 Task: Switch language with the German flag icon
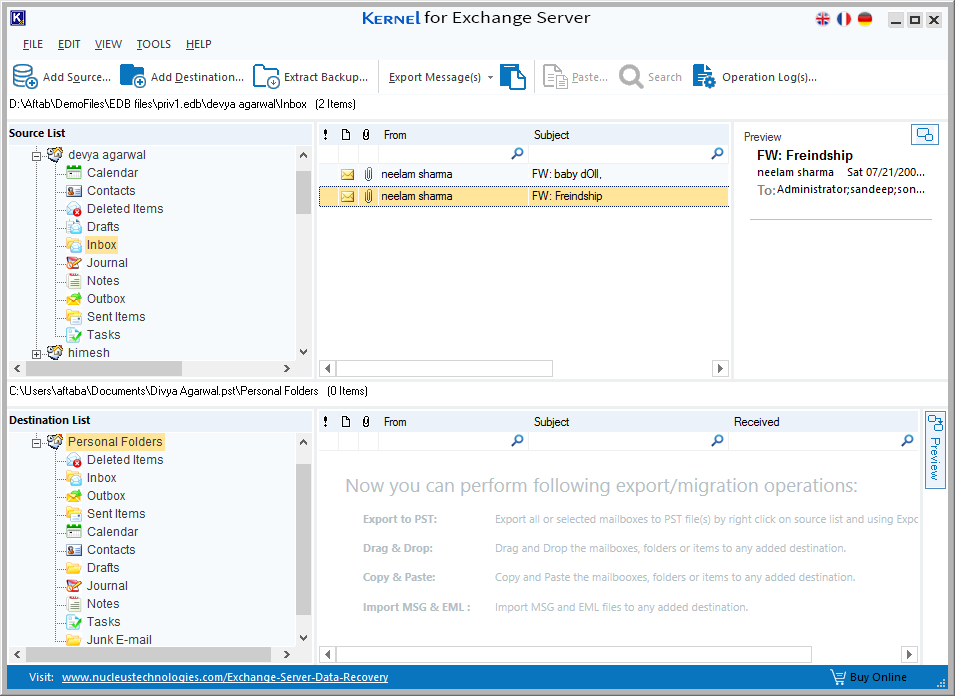(865, 19)
